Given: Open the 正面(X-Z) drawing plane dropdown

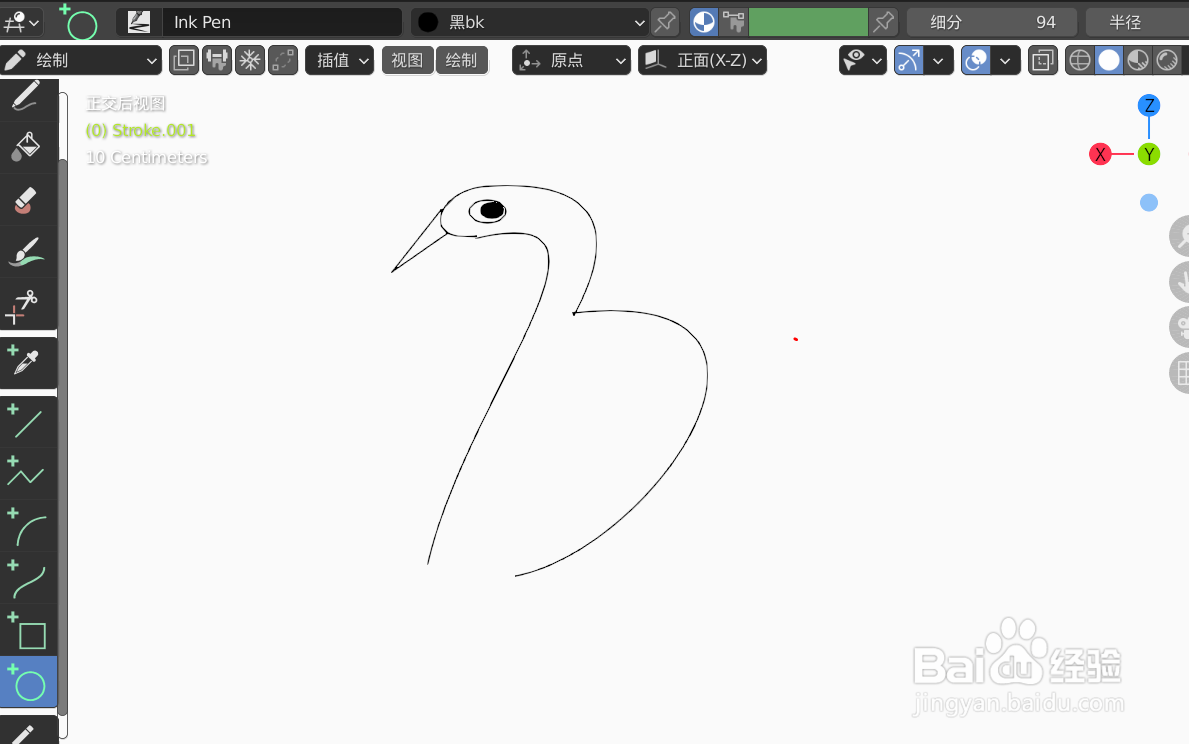Looking at the screenshot, I should point(702,60).
